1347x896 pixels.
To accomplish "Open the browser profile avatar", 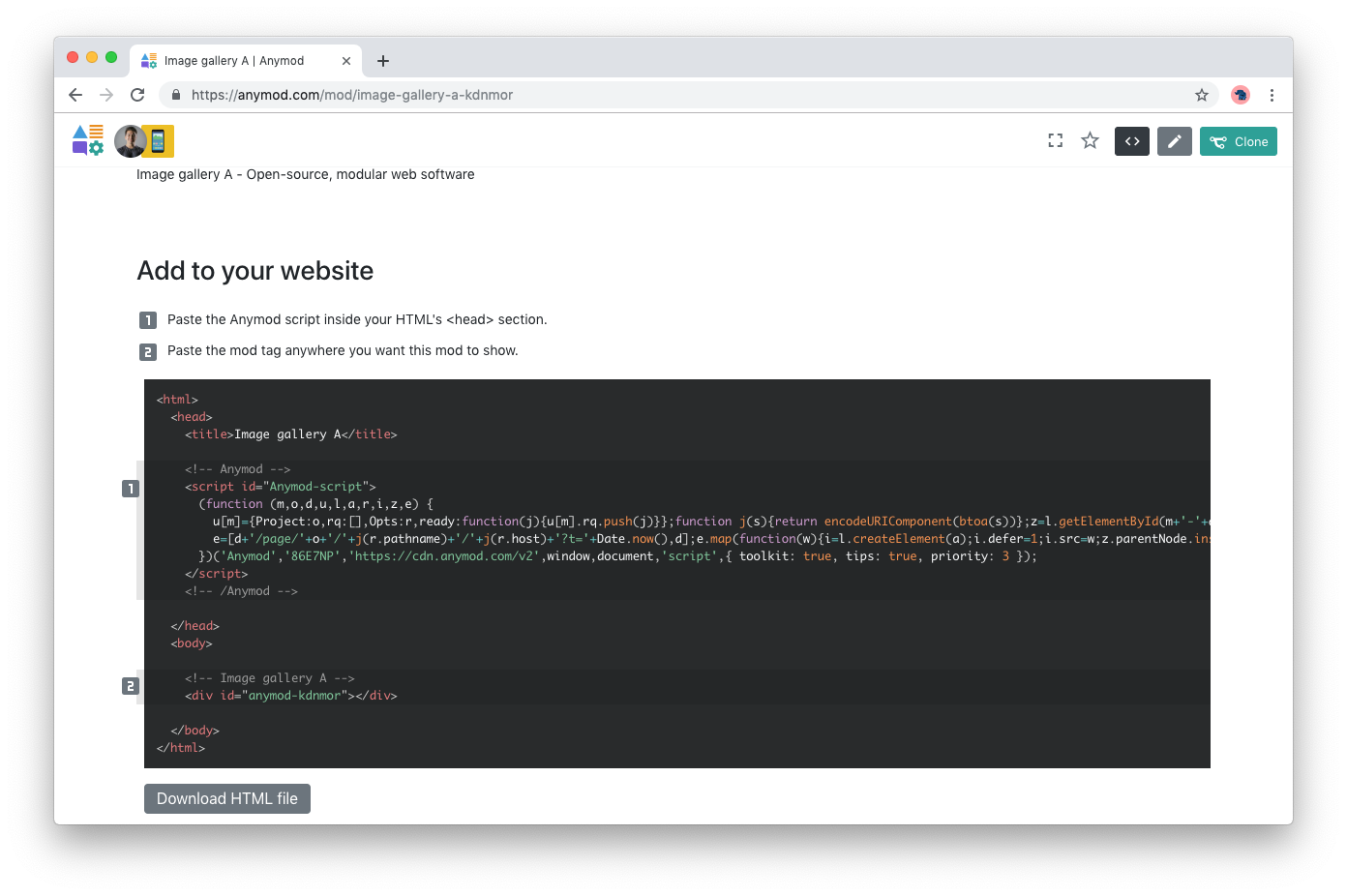I will (1241, 95).
